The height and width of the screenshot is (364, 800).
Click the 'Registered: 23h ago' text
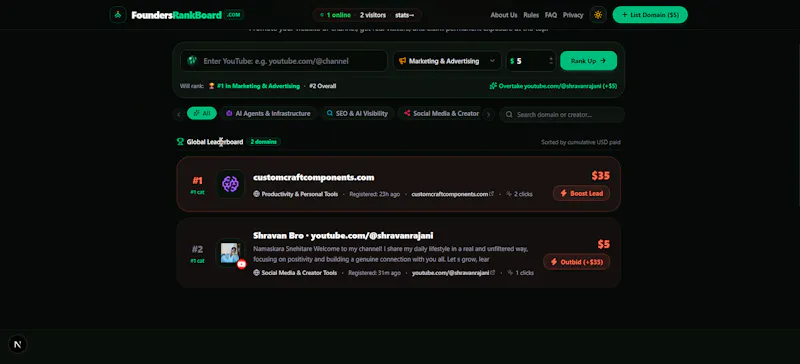(374, 195)
